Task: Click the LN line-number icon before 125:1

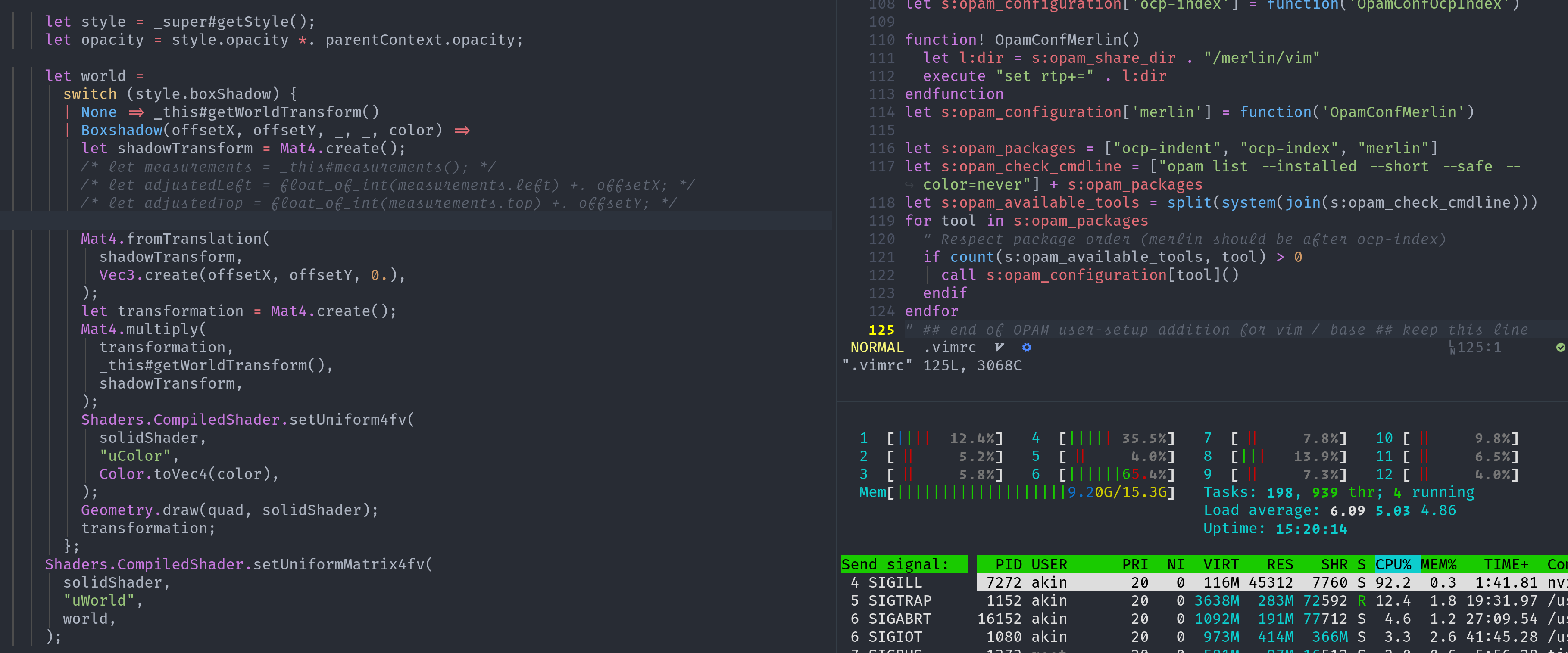Action: (1452, 348)
